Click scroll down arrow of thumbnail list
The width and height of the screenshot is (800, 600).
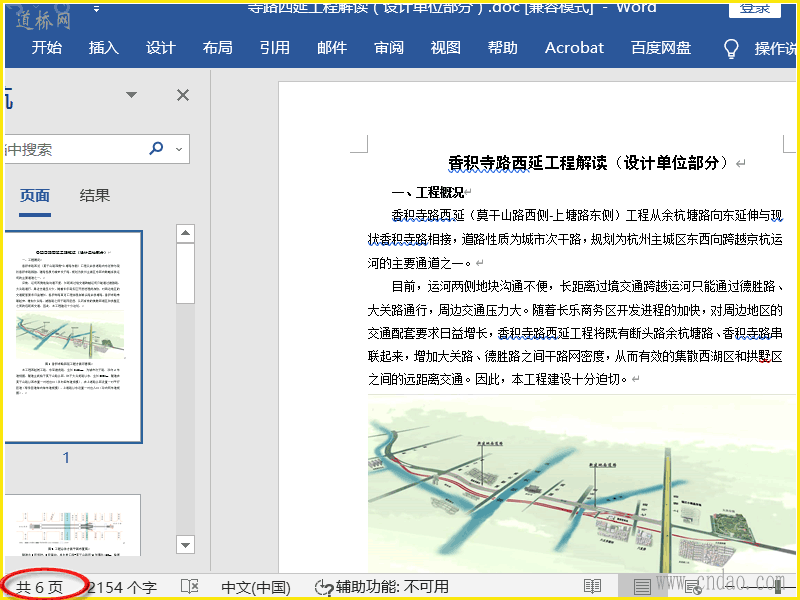184,544
